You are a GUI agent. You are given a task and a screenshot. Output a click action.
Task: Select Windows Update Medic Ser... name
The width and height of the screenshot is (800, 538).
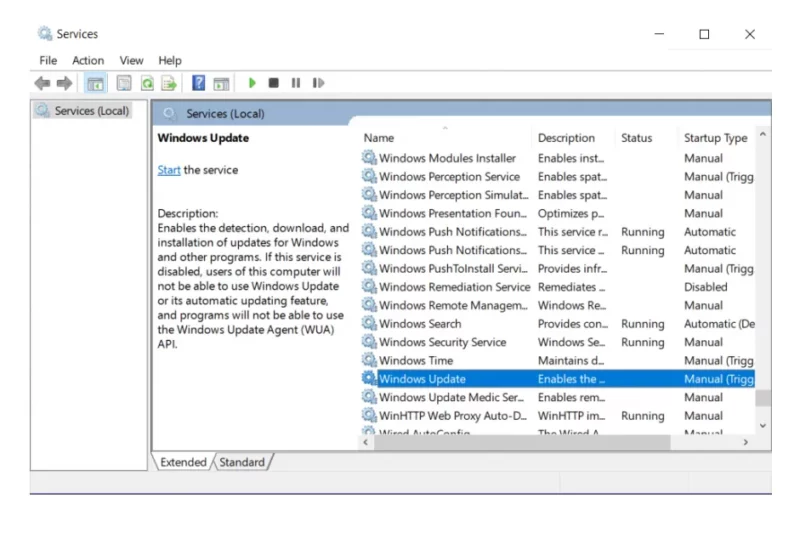451,397
